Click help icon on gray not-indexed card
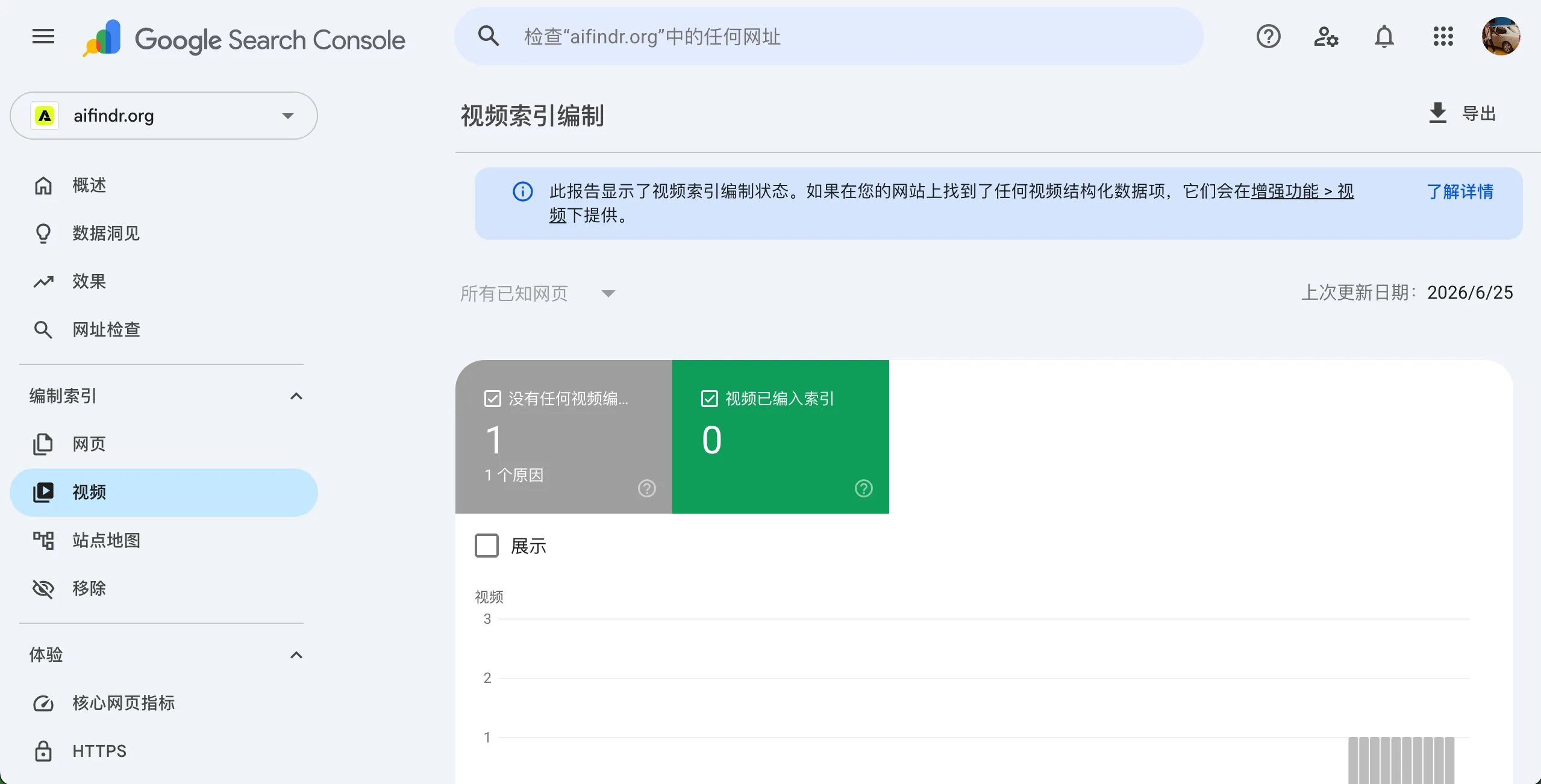Screen dimensions: 1541x784 (x=646, y=488)
